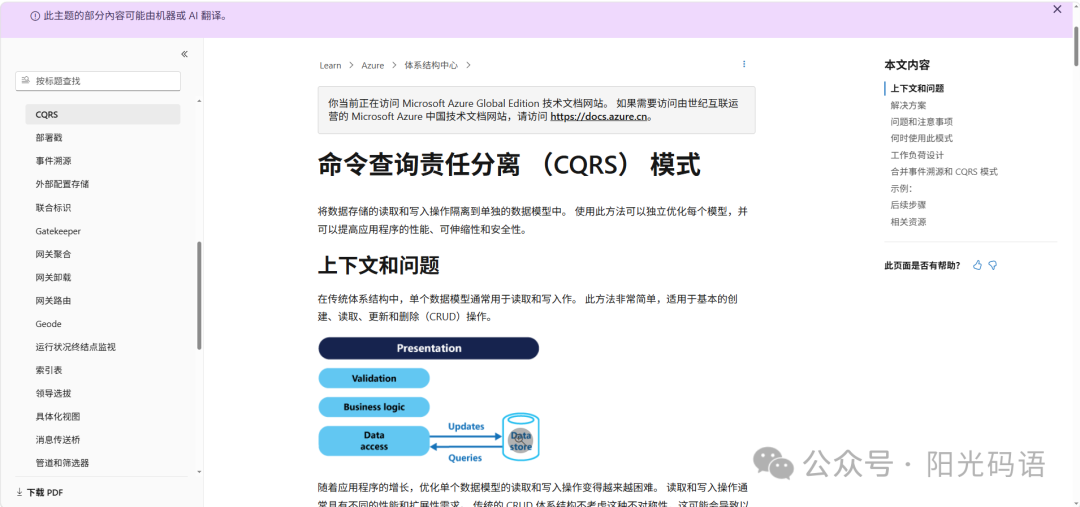Click the 下载 PDF link

pos(45,493)
